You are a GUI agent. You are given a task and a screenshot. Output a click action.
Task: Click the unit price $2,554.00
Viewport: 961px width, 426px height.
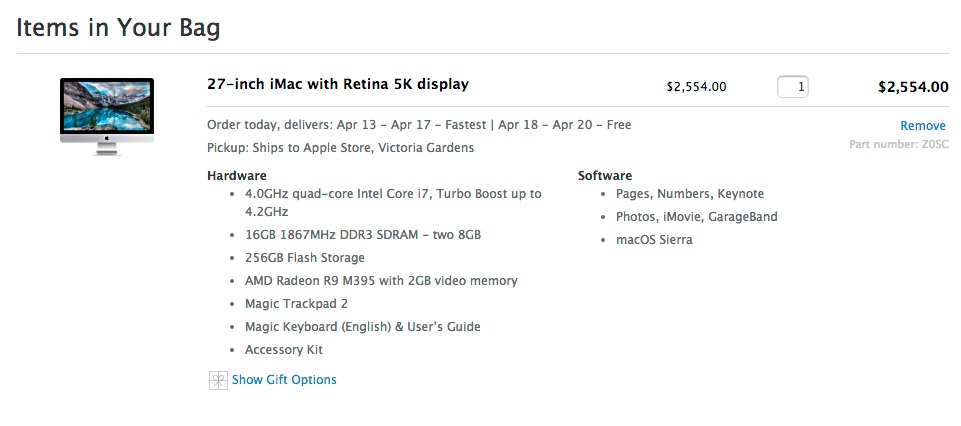pyautogui.click(x=696, y=87)
